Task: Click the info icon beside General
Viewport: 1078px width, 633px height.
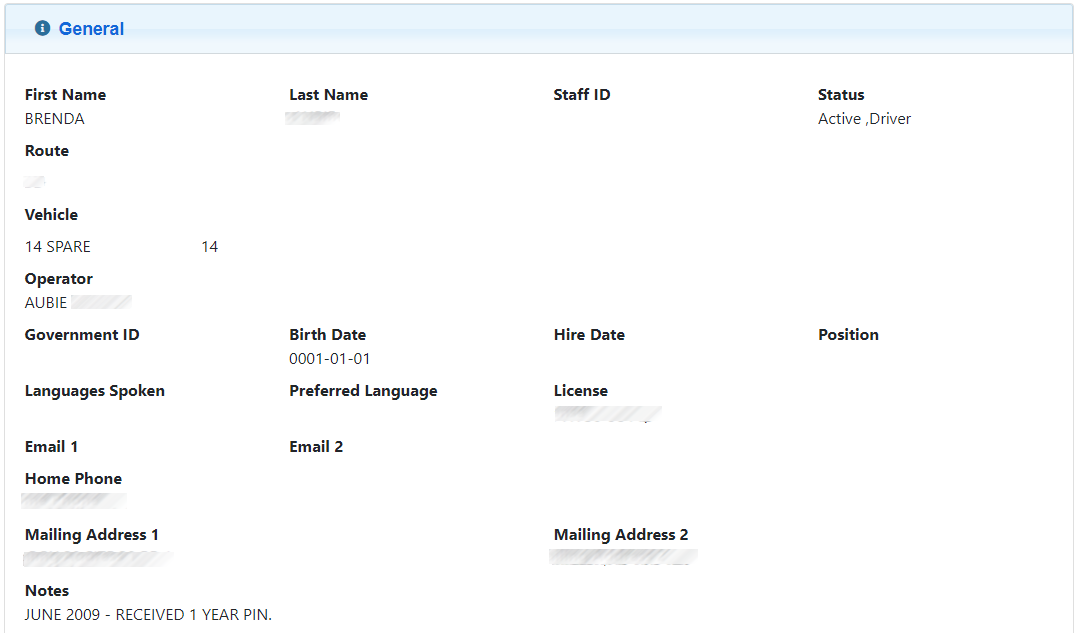Action: [42, 29]
